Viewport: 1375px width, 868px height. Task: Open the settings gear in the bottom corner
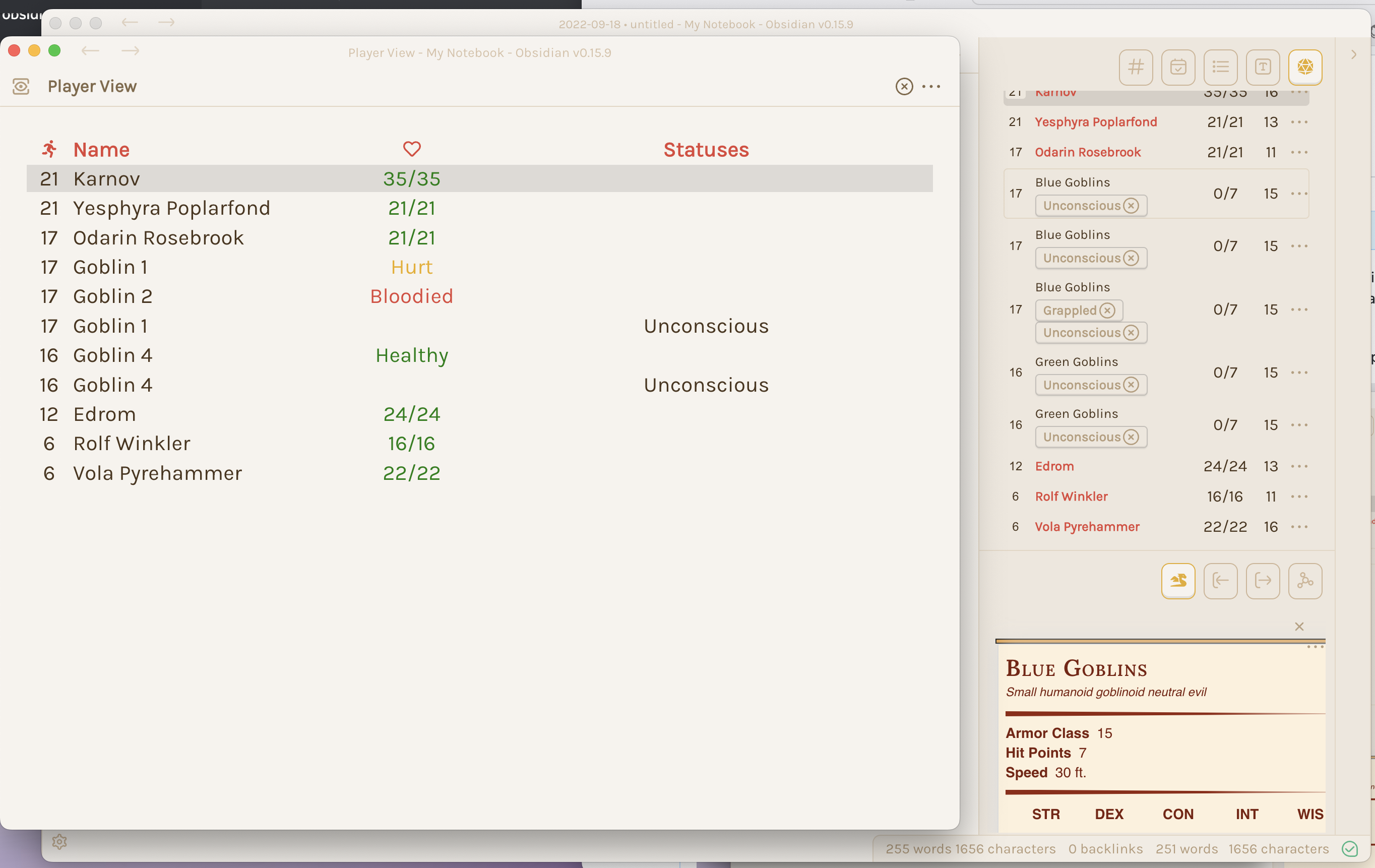pyautogui.click(x=60, y=841)
